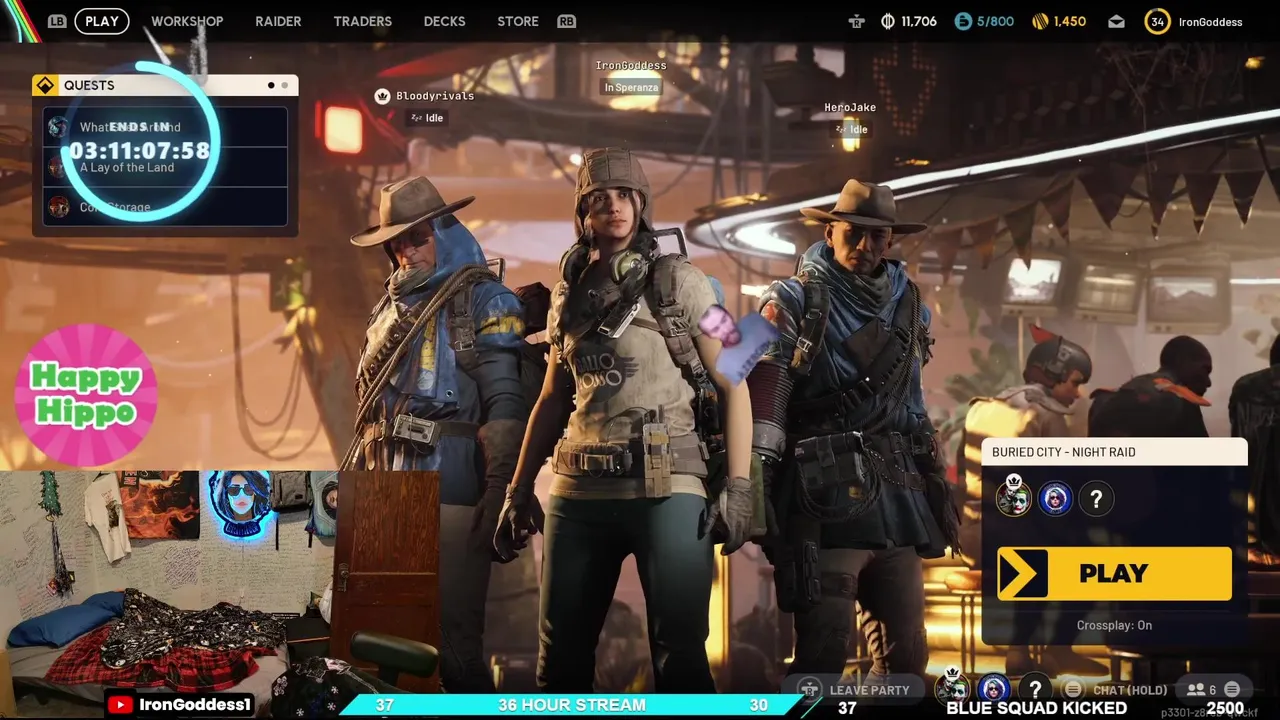The height and width of the screenshot is (720, 1280).
Task: Click the blue token icon beside 5/800
Action: pyautogui.click(x=963, y=21)
